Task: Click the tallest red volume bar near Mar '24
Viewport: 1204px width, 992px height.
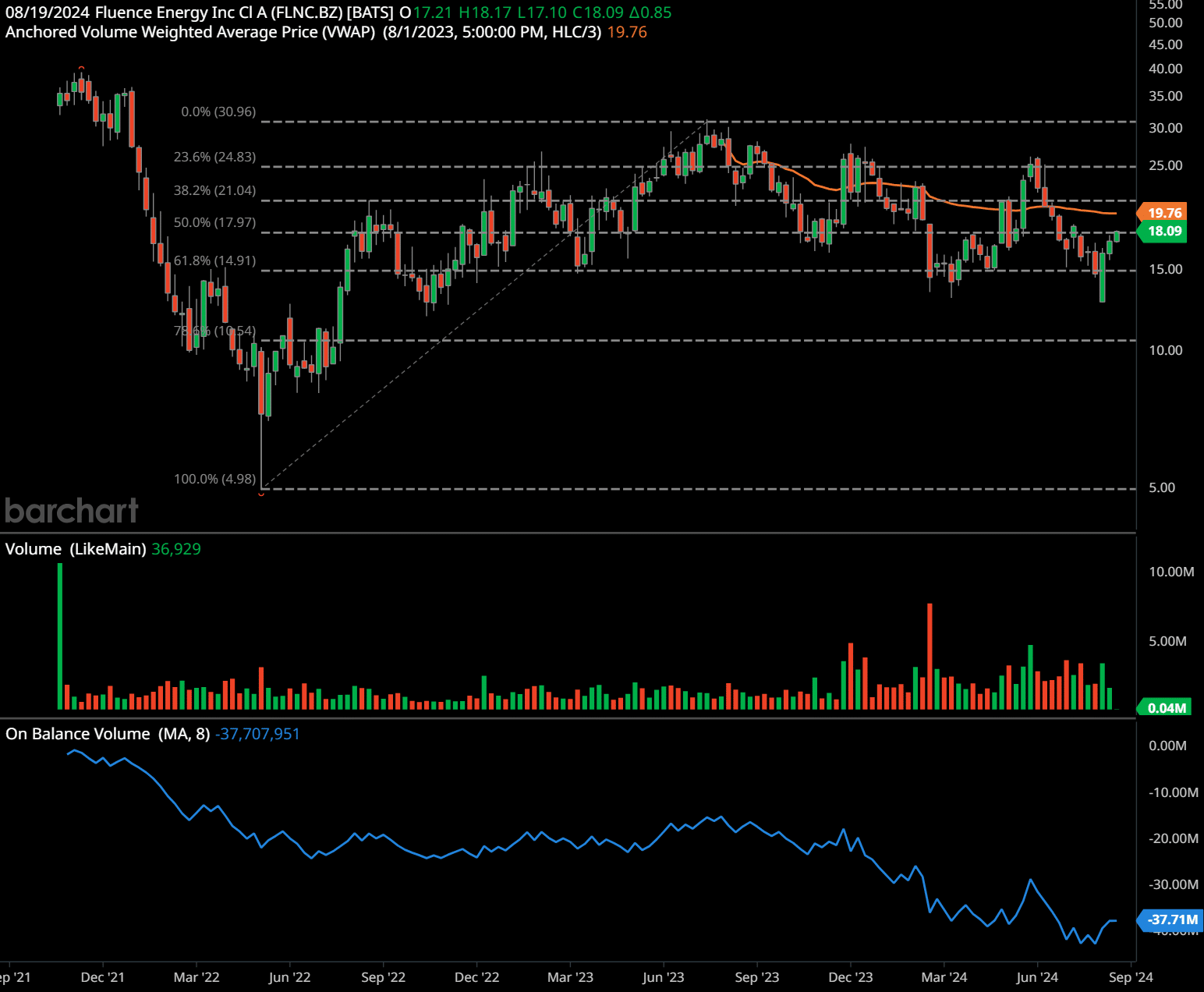Action: 930,656
